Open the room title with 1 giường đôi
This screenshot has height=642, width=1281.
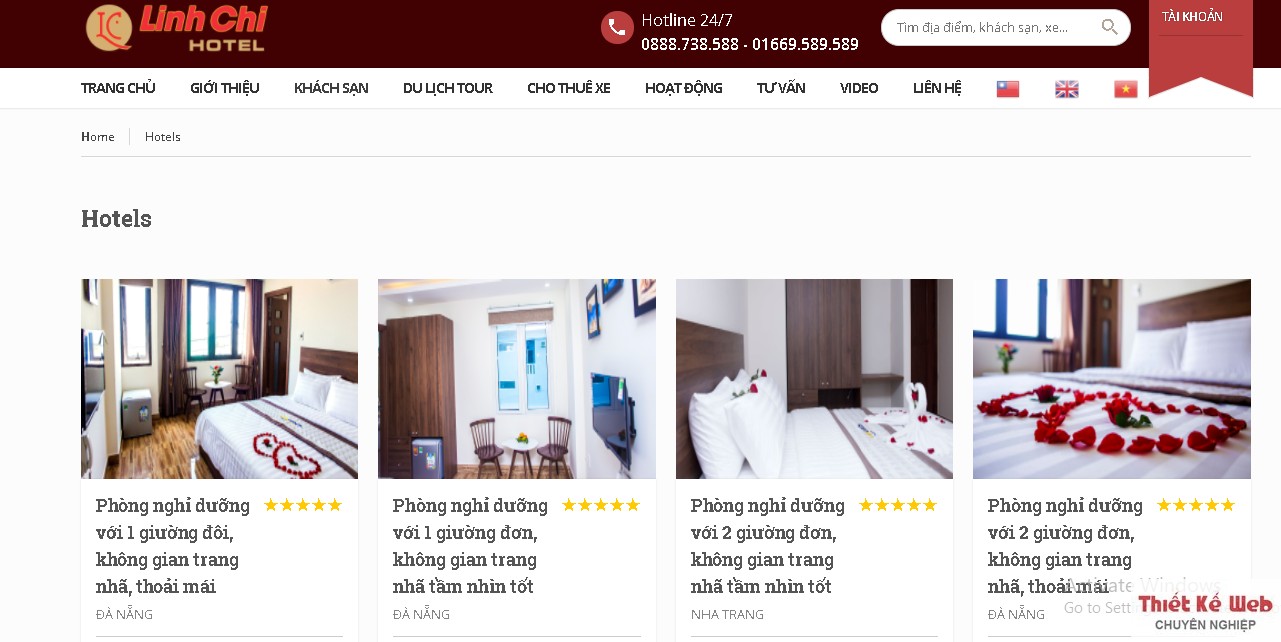click(173, 546)
